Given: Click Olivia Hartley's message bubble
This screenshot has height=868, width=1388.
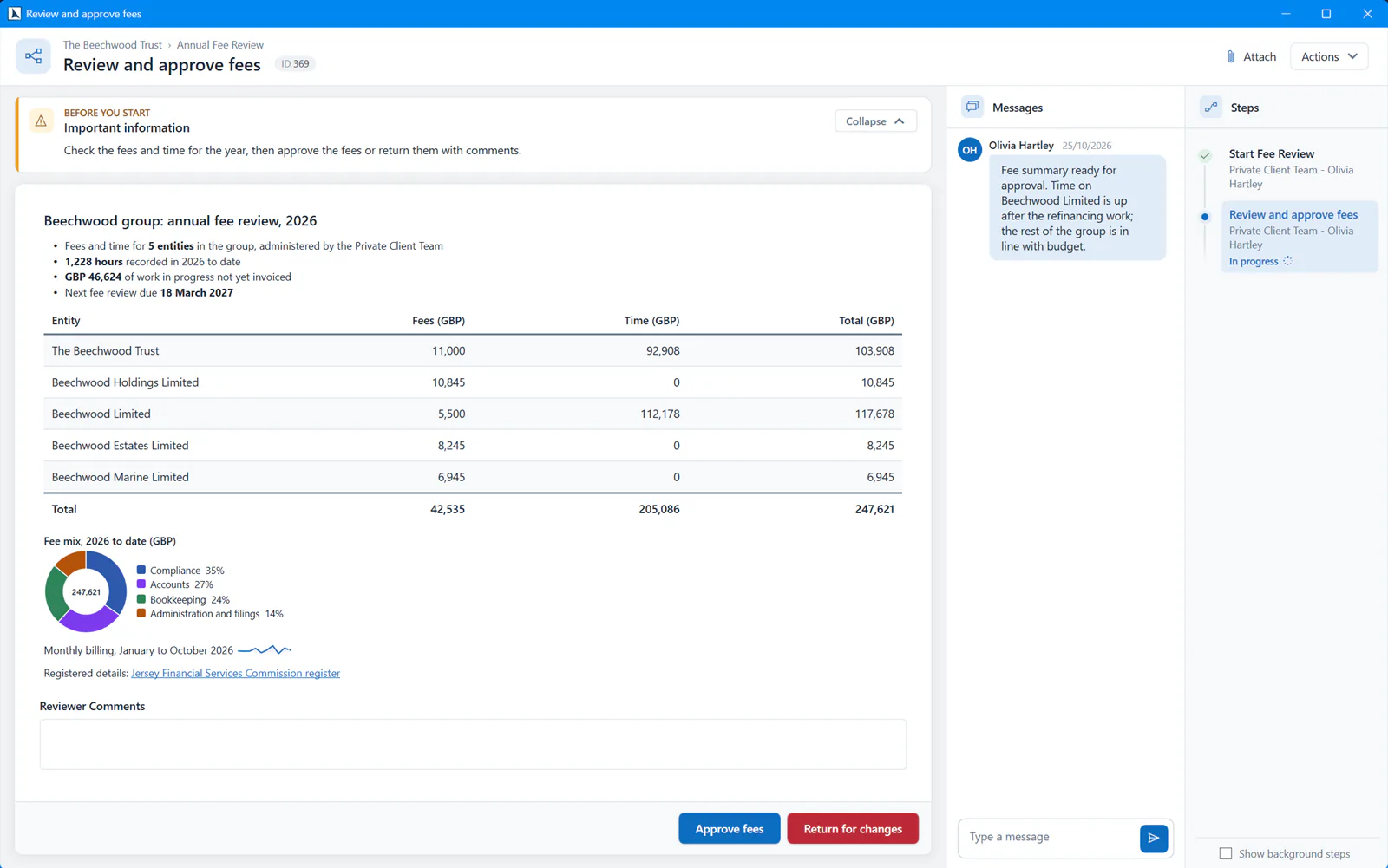Looking at the screenshot, I should pyautogui.click(x=1077, y=208).
